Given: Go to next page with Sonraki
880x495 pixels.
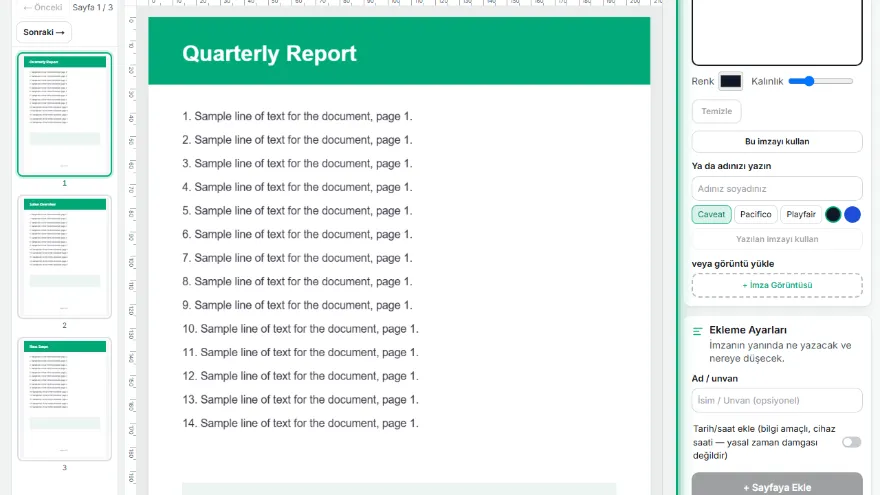Looking at the screenshot, I should (x=44, y=32).
